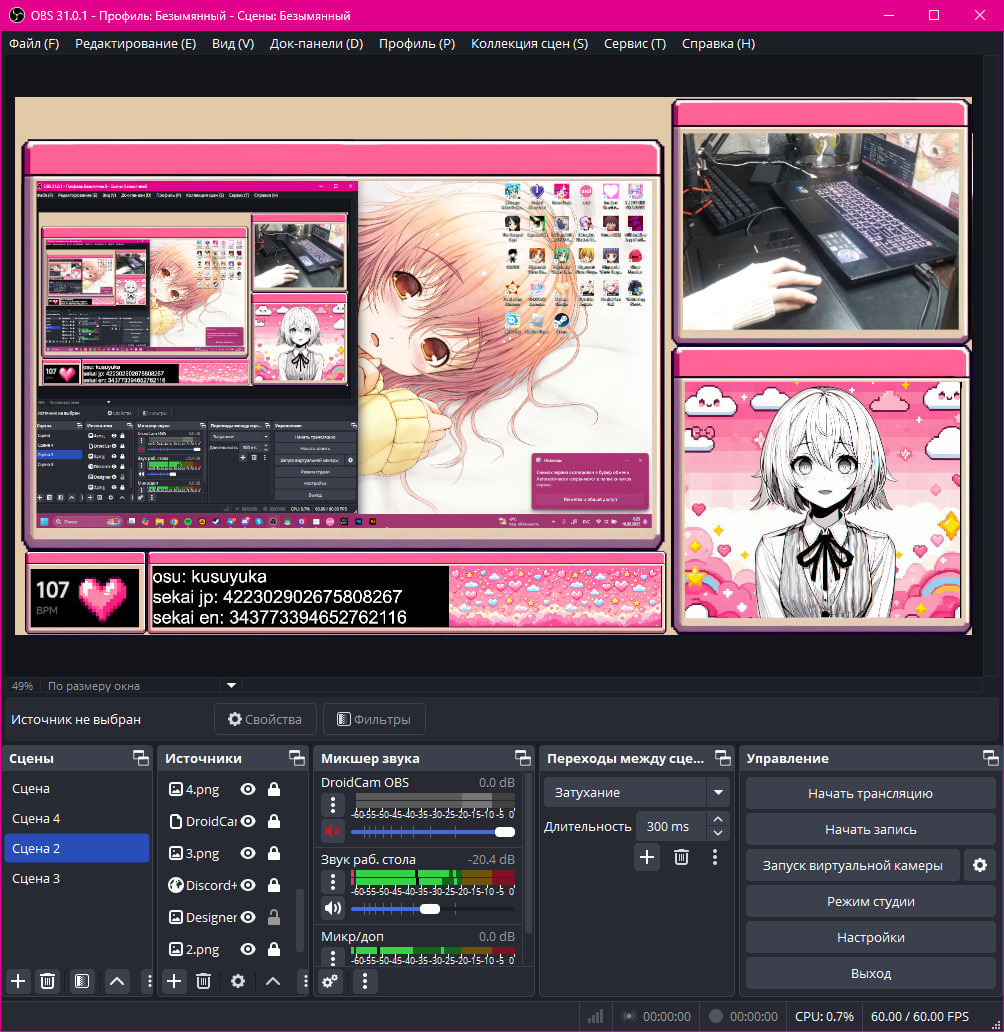Decrease transition duration with down arrow
This screenshot has height=1032, width=1004.
tap(718, 833)
